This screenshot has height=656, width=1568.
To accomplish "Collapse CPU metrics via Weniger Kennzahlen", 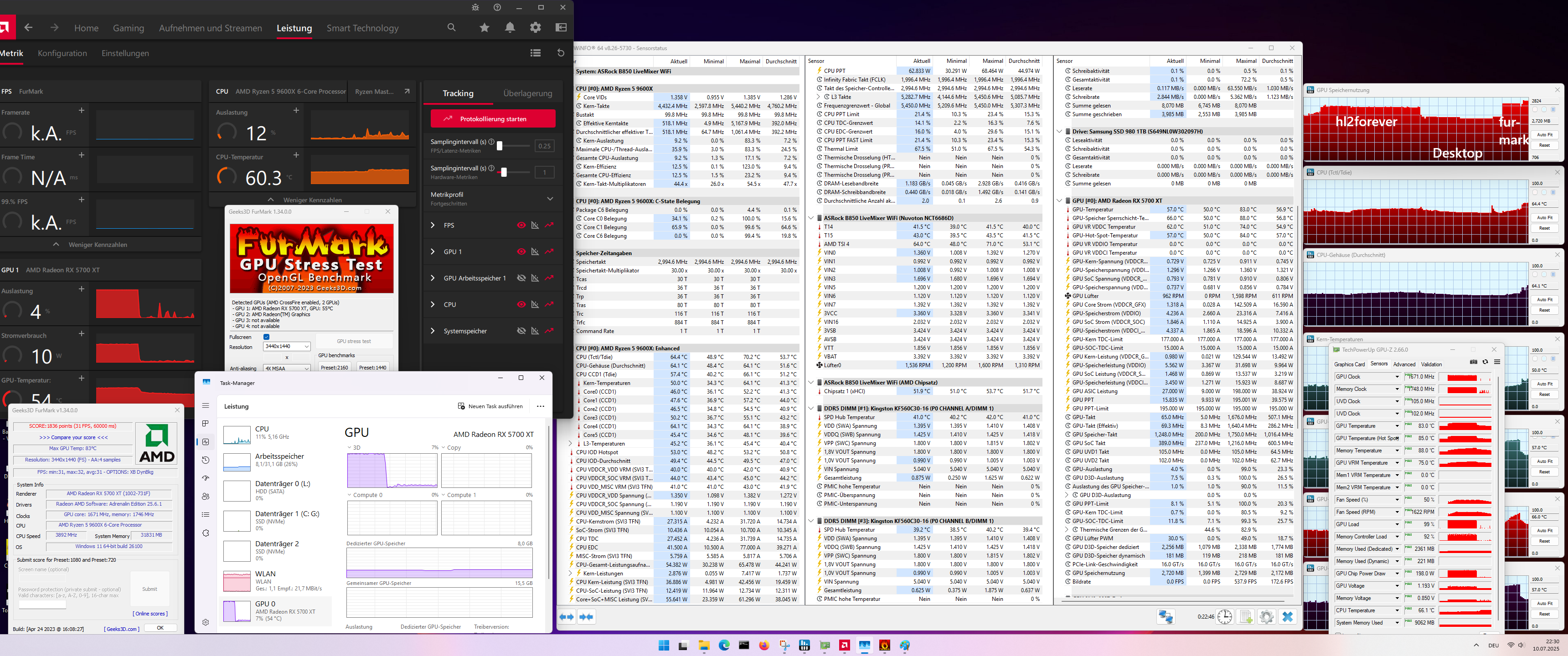I will click(312, 200).
